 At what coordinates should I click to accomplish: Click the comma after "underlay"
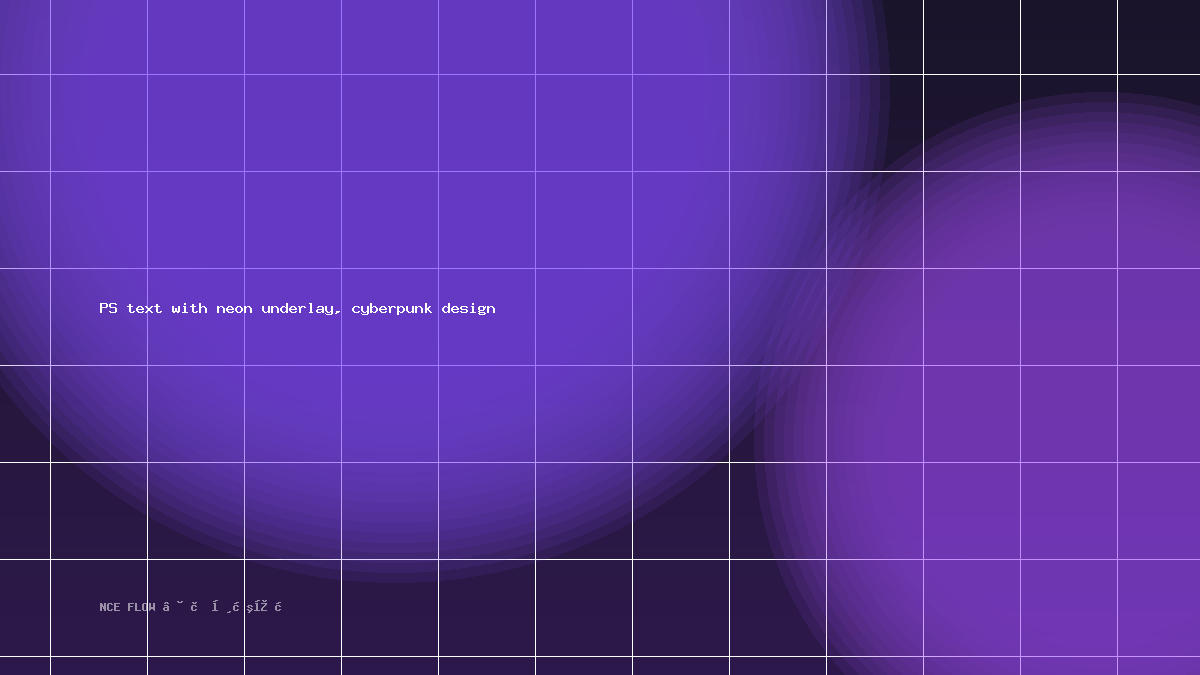[x=338, y=312]
